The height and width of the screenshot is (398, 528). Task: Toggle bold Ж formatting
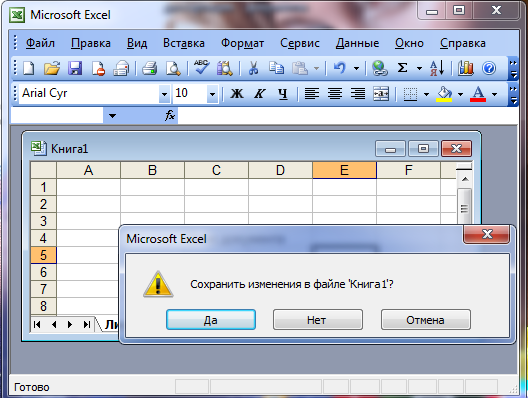tap(237, 94)
